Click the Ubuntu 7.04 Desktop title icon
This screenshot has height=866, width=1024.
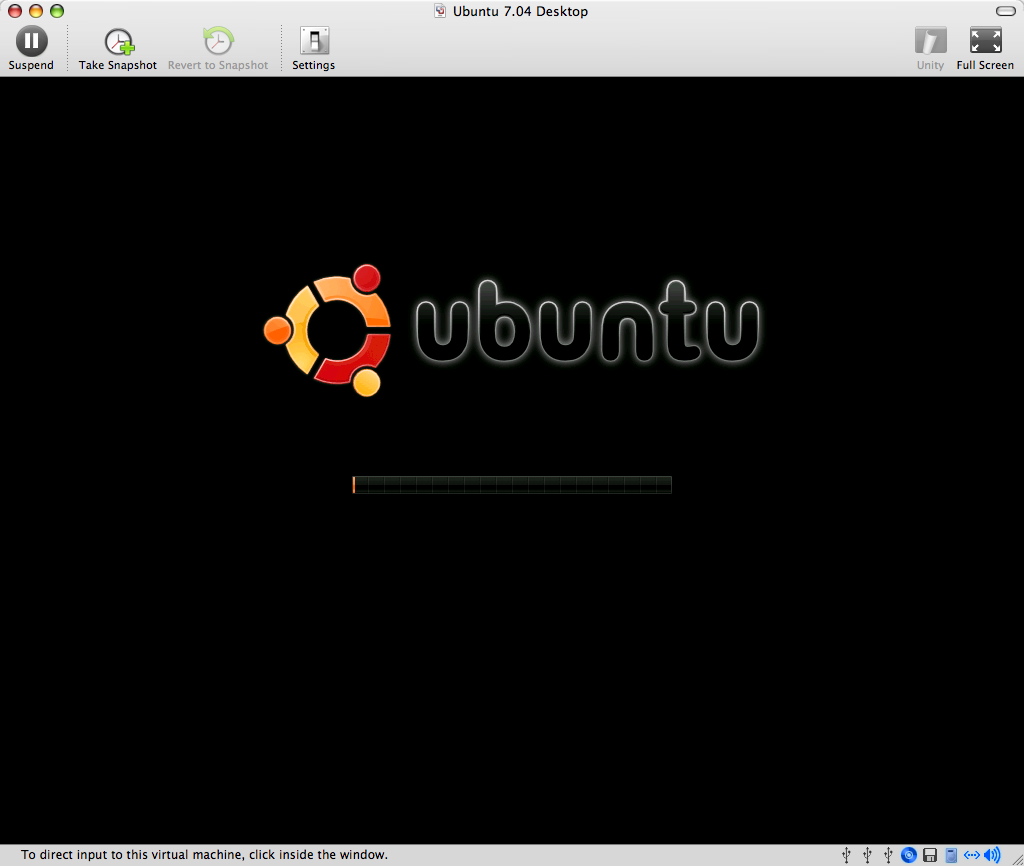coord(440,11)
